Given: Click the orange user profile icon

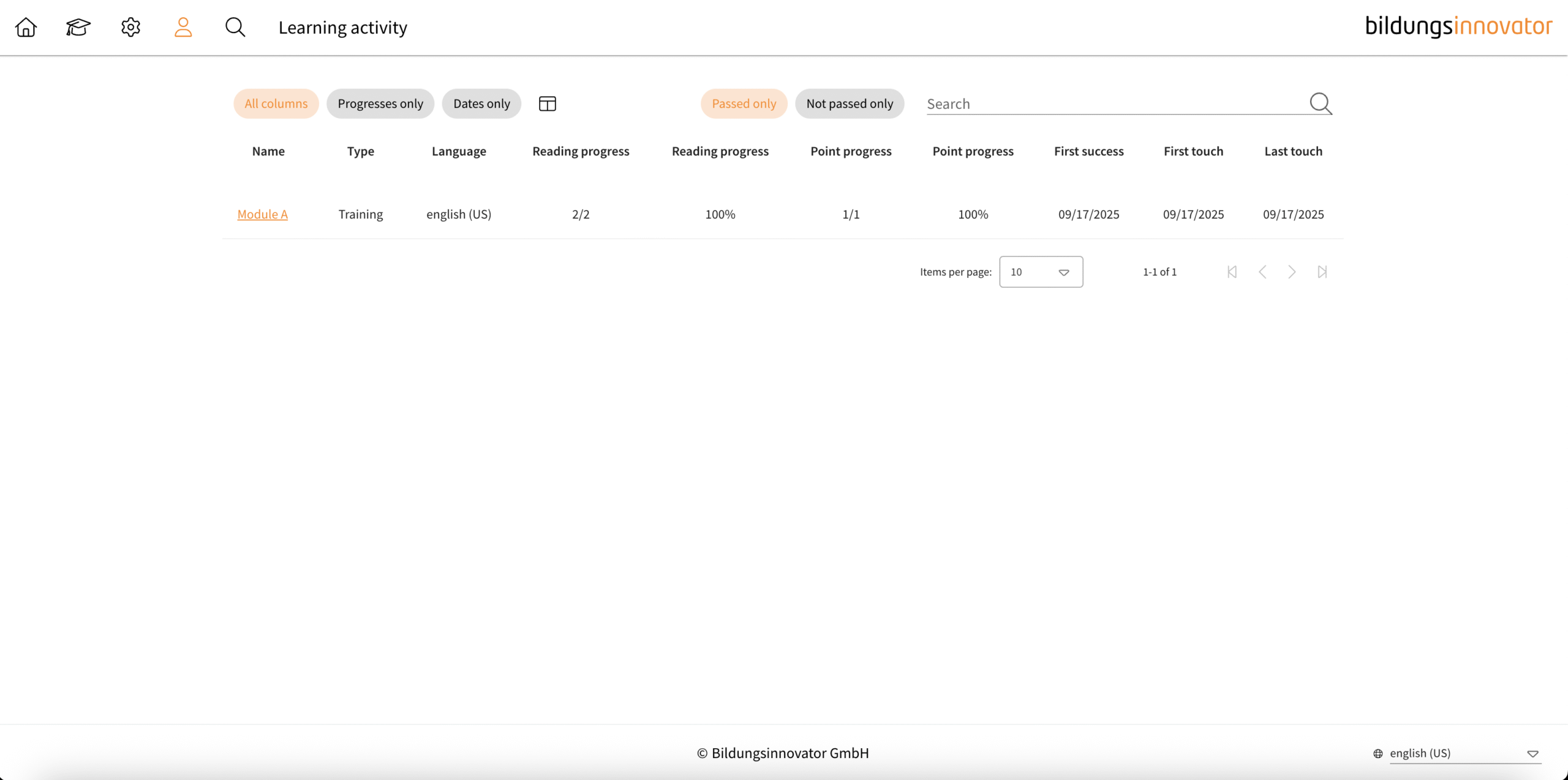Looking at the screenshot, I should 183,28.
